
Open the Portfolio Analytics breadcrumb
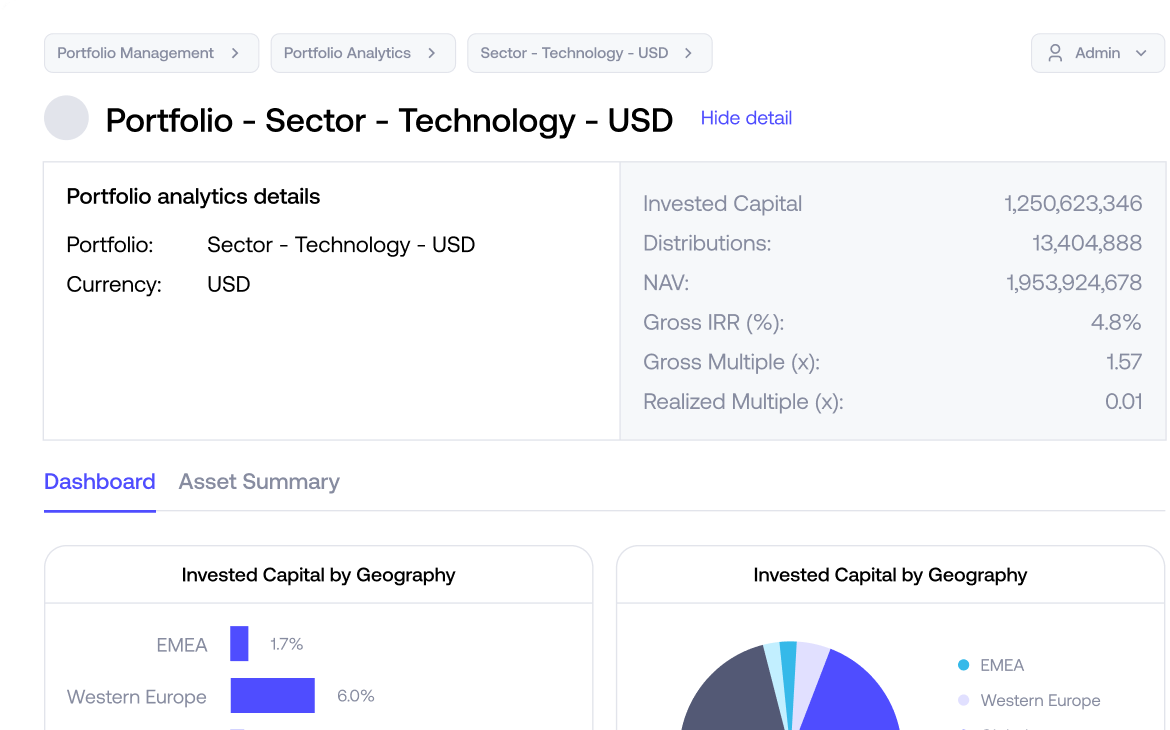[363, 53]
